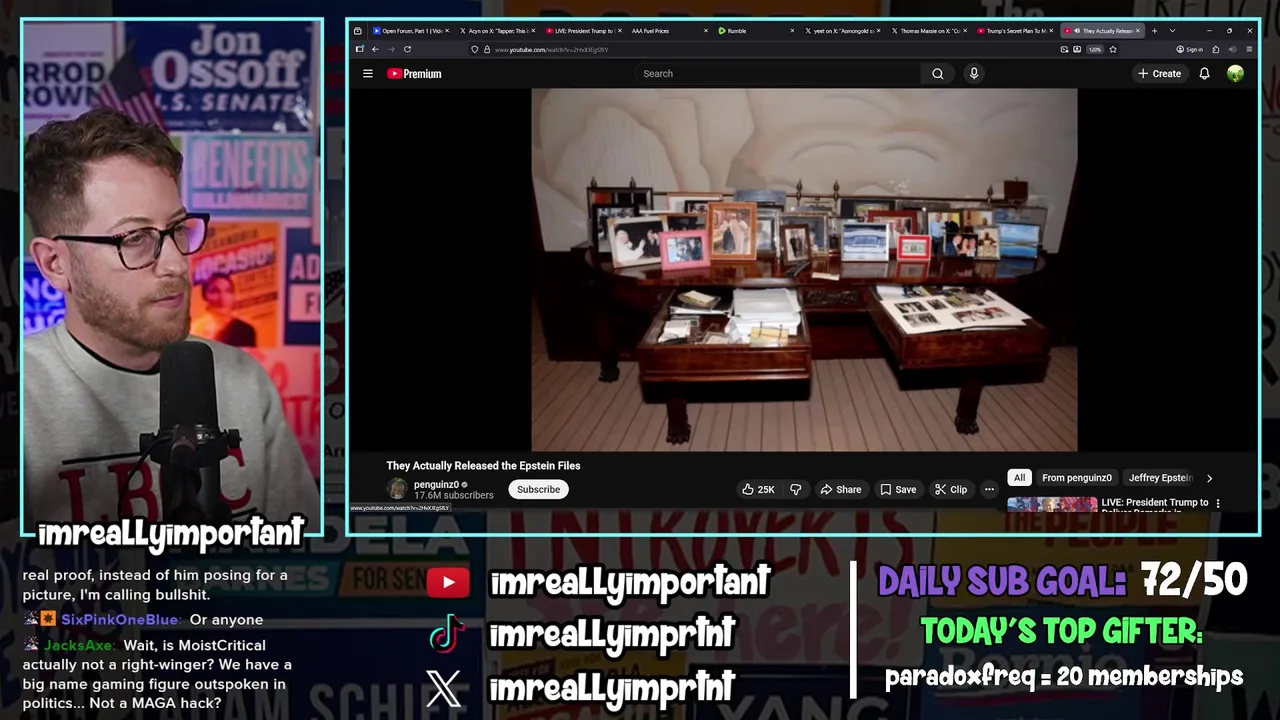
Task: Expand the list all tabs chevron
Action: [1172, 31]
